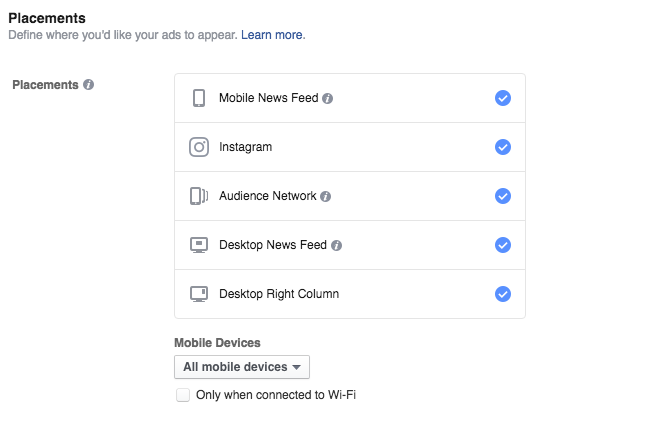
Task: Click info icon next to Audience Network
Action: click(x=325, y=197)
